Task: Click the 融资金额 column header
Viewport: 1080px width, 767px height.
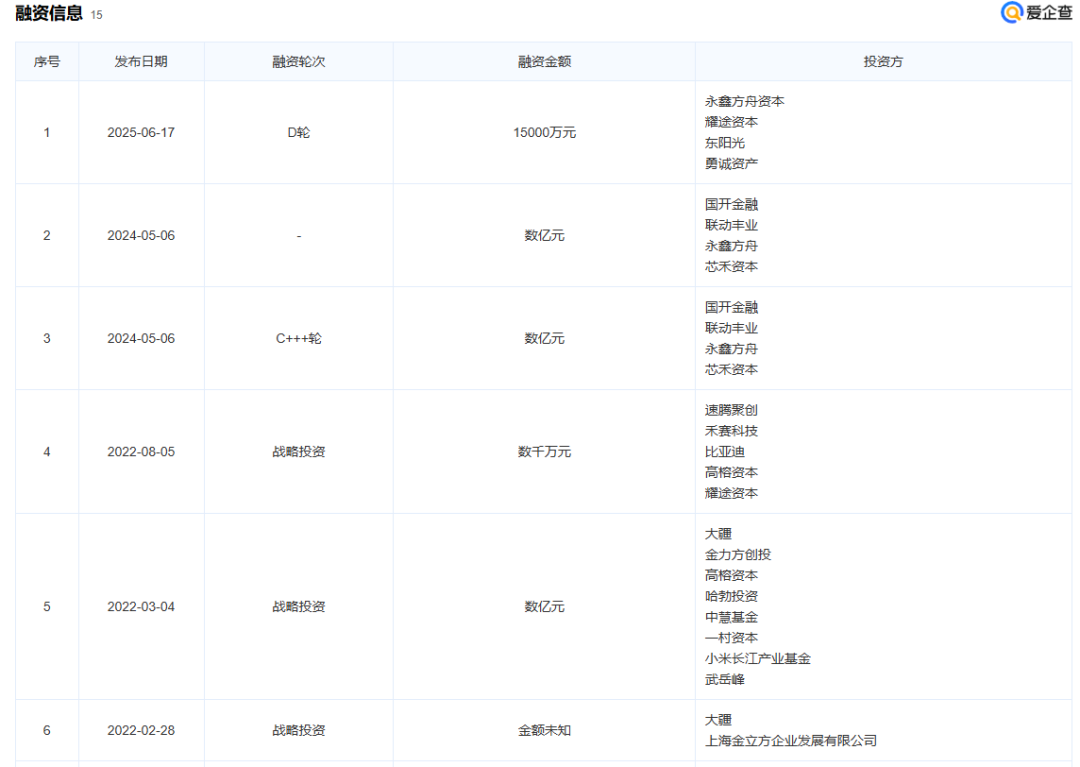Action: (544, 61)
